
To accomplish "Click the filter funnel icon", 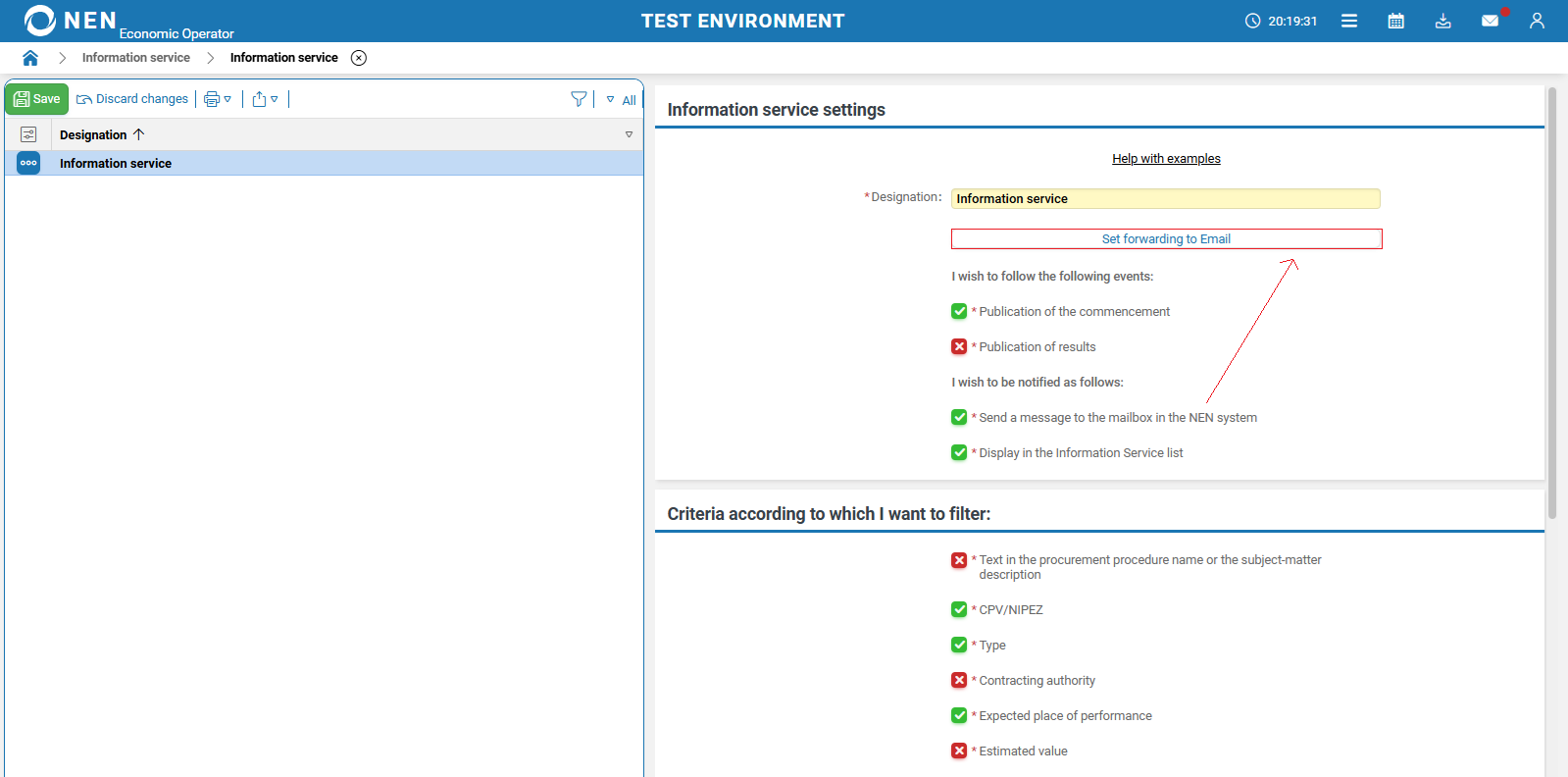I will [x=579, y=99].
